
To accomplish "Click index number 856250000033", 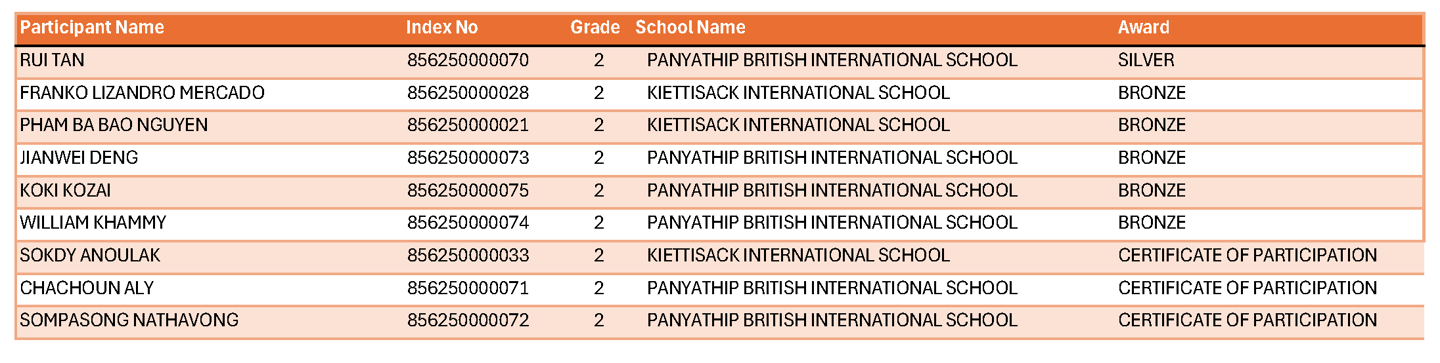I will (x=468, y=256).
